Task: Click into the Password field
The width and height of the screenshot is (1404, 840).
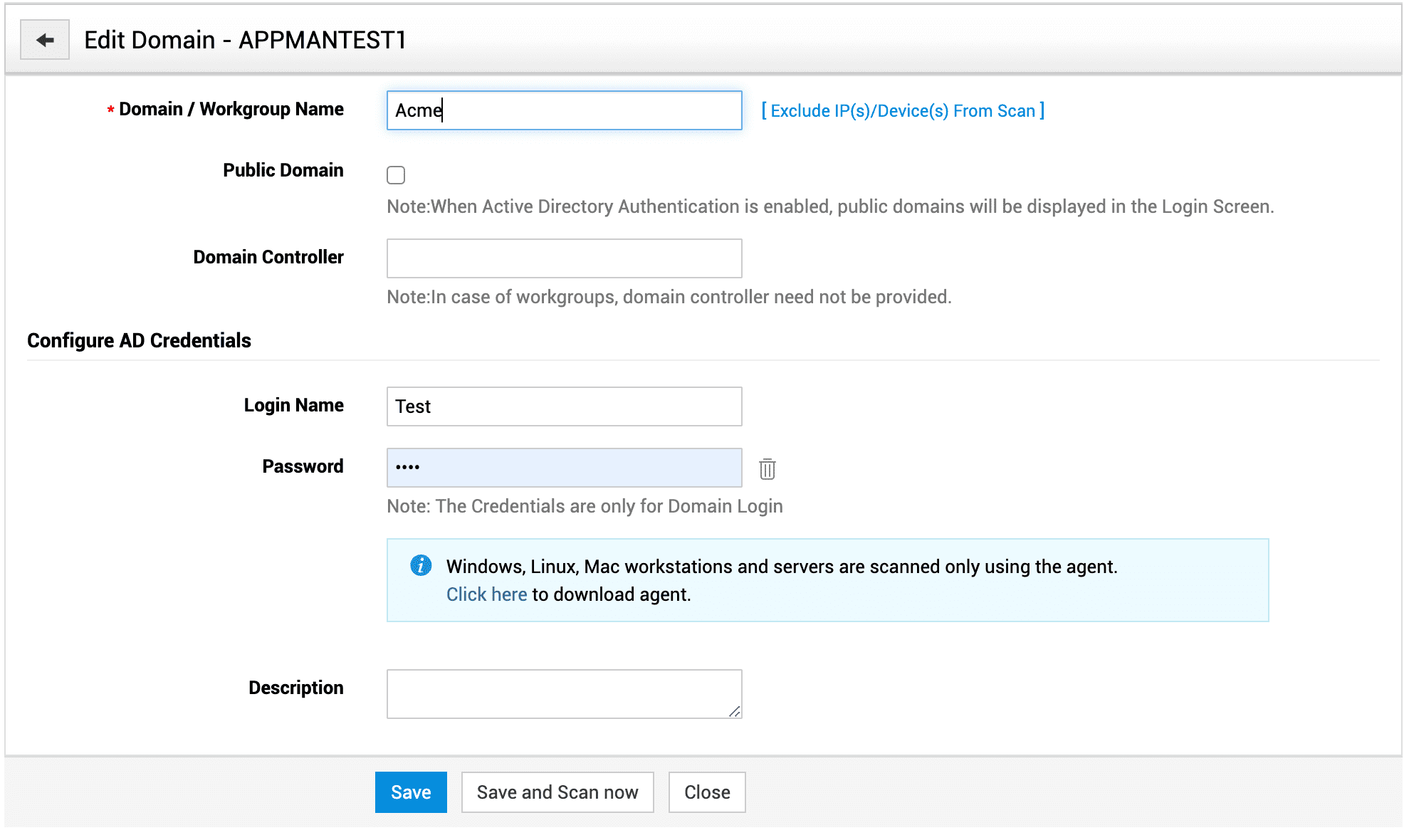Action: click(564, 468)
